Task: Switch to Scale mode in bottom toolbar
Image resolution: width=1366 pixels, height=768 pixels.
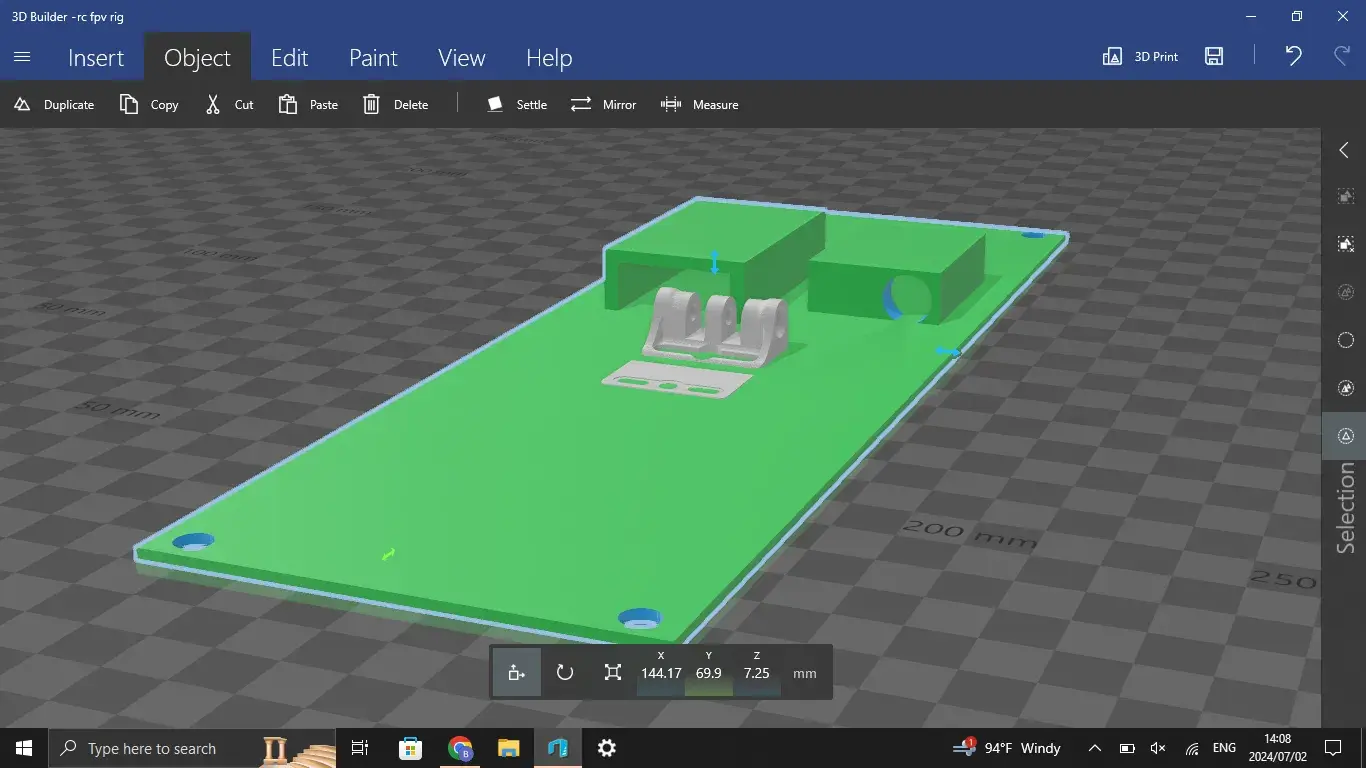Action: [613, 673]
